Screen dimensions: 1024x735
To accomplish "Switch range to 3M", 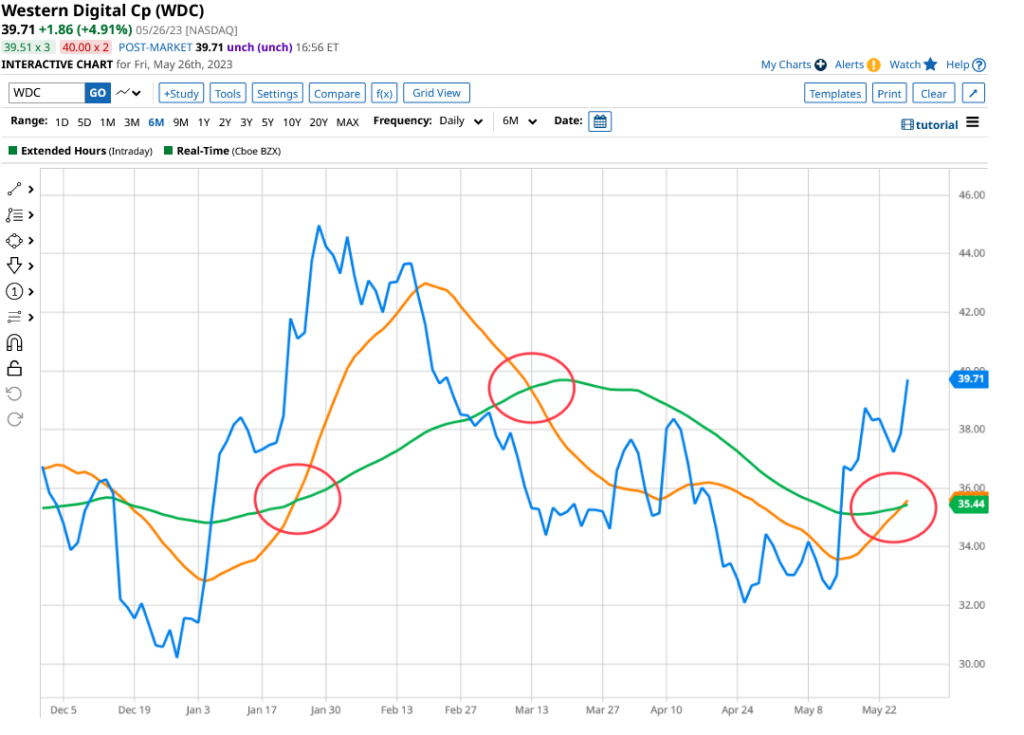I will tap(131, 122).
